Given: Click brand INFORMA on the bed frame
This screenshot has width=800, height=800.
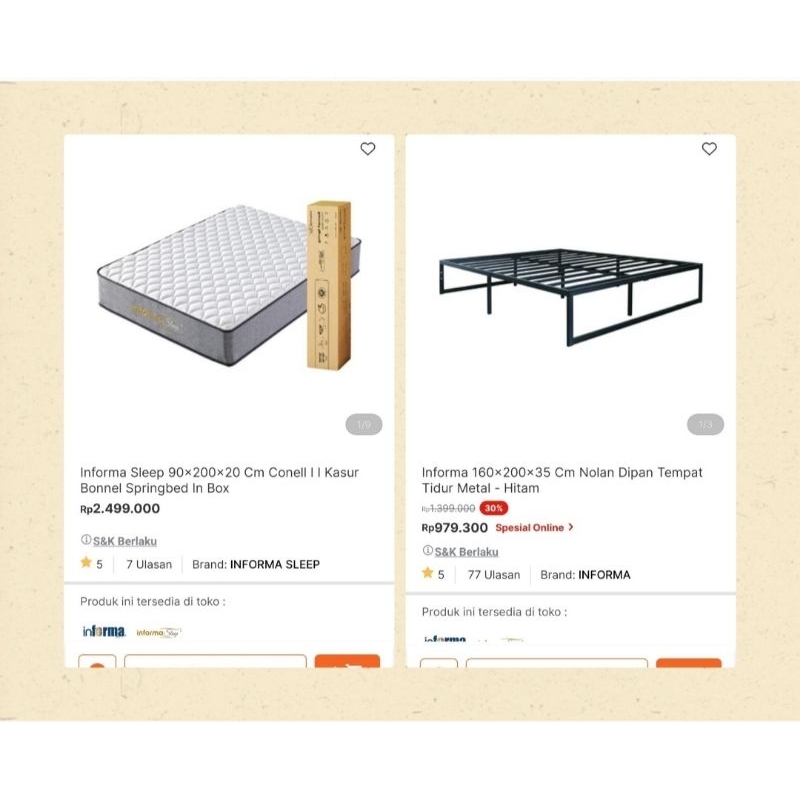Looking at the screenshot, I should click(605, 574).
